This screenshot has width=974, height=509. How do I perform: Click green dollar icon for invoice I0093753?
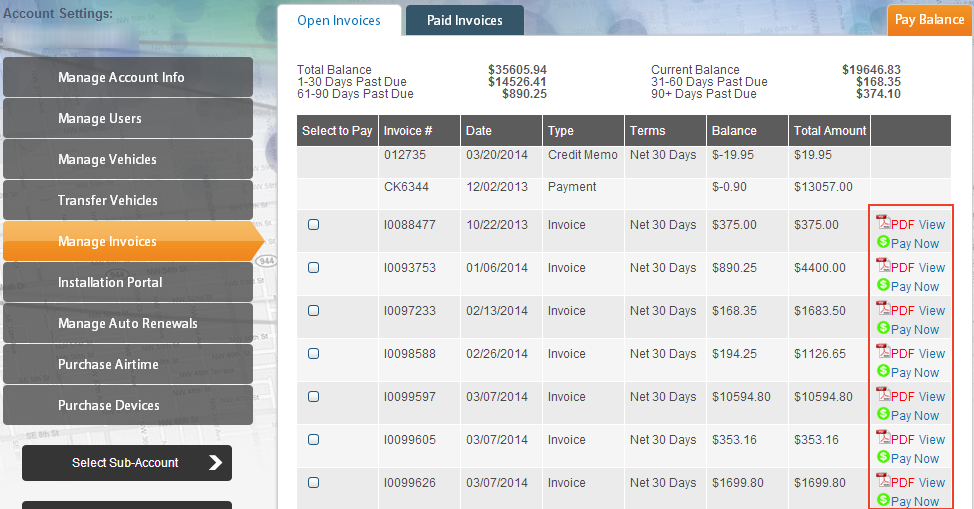pos(883,285)
